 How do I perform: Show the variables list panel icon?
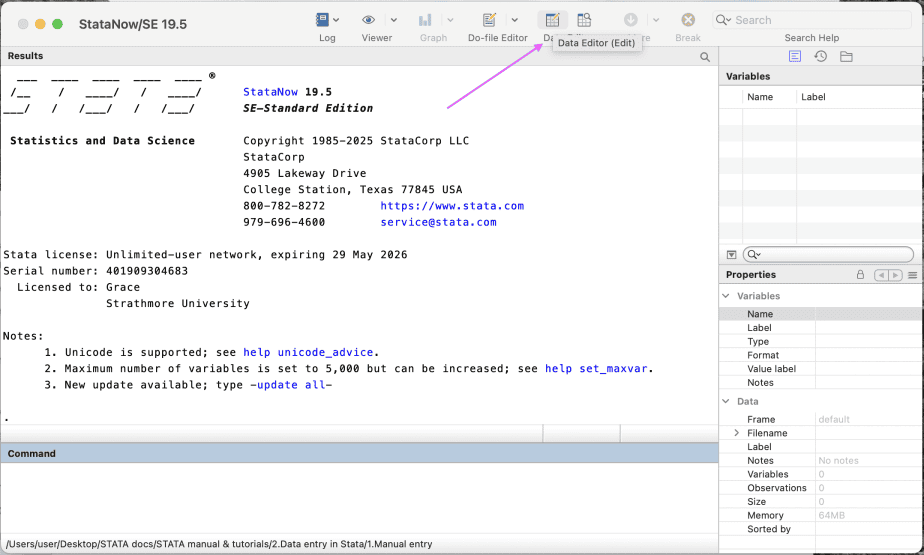[x=795, y=57]
